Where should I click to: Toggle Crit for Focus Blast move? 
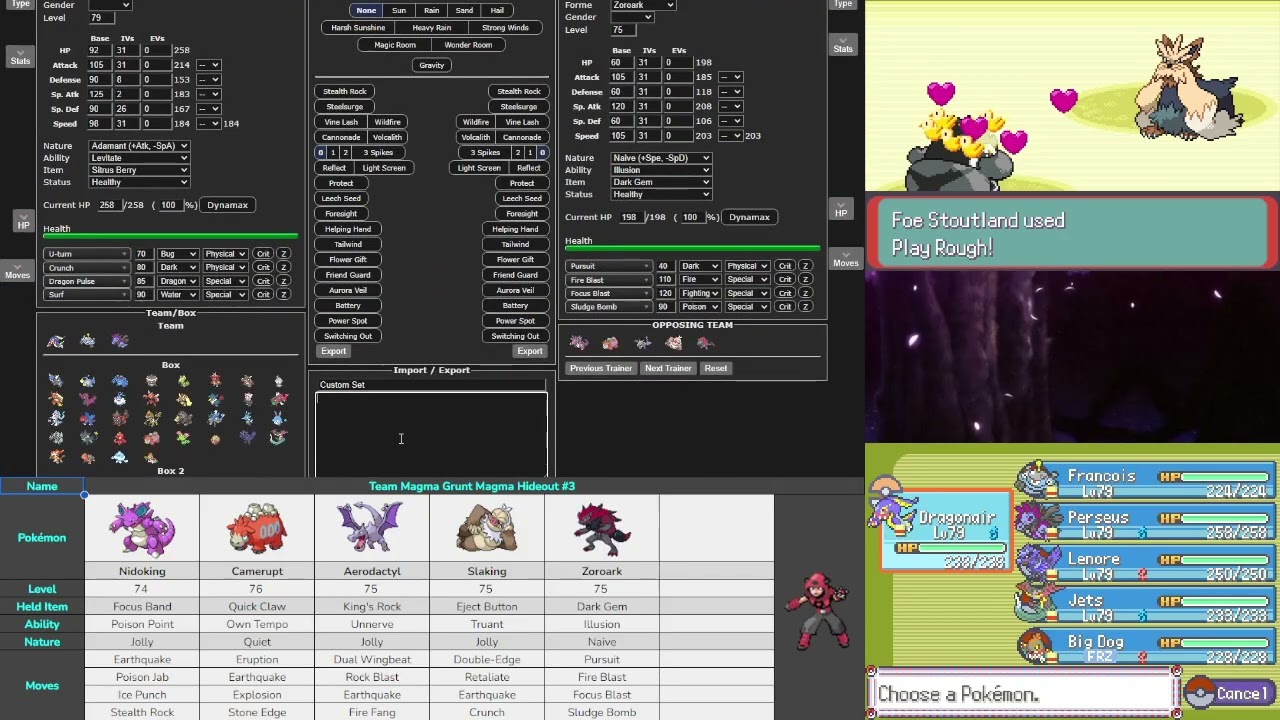click(785, 293)
